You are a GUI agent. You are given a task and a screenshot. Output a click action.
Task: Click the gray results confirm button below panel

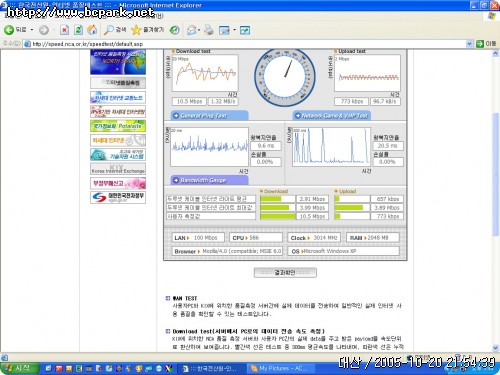285,273
